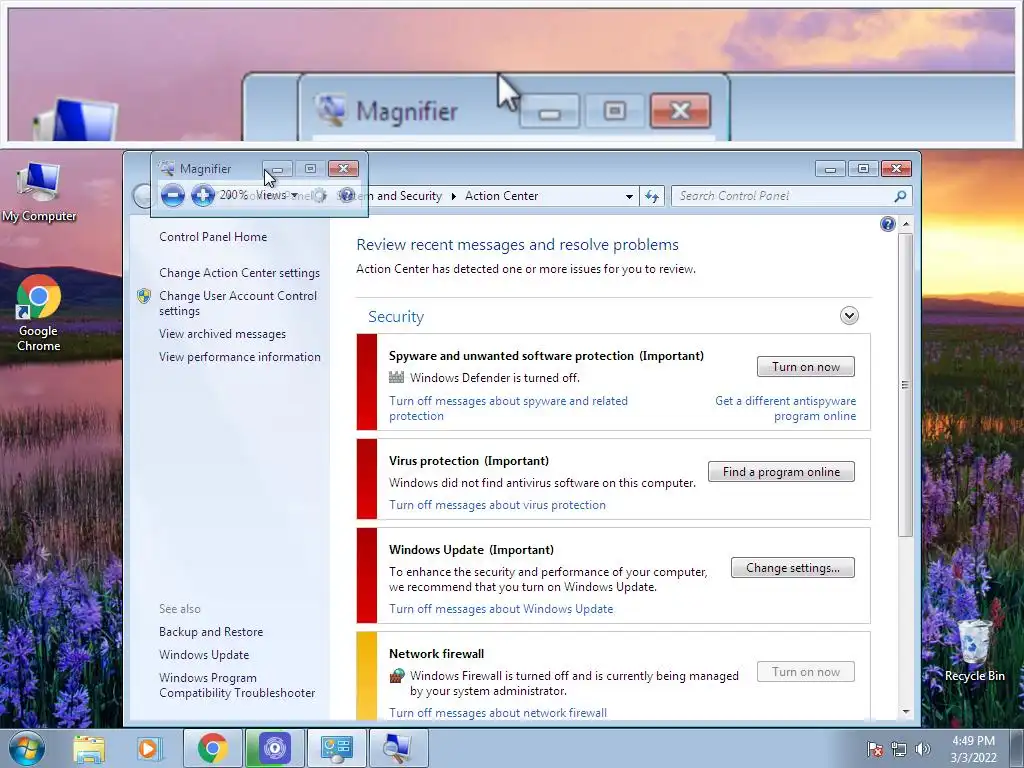Open the Magnifier Views dropdown
The image size is (1024, 768).
pyautogui.click(x=277, y=195)
